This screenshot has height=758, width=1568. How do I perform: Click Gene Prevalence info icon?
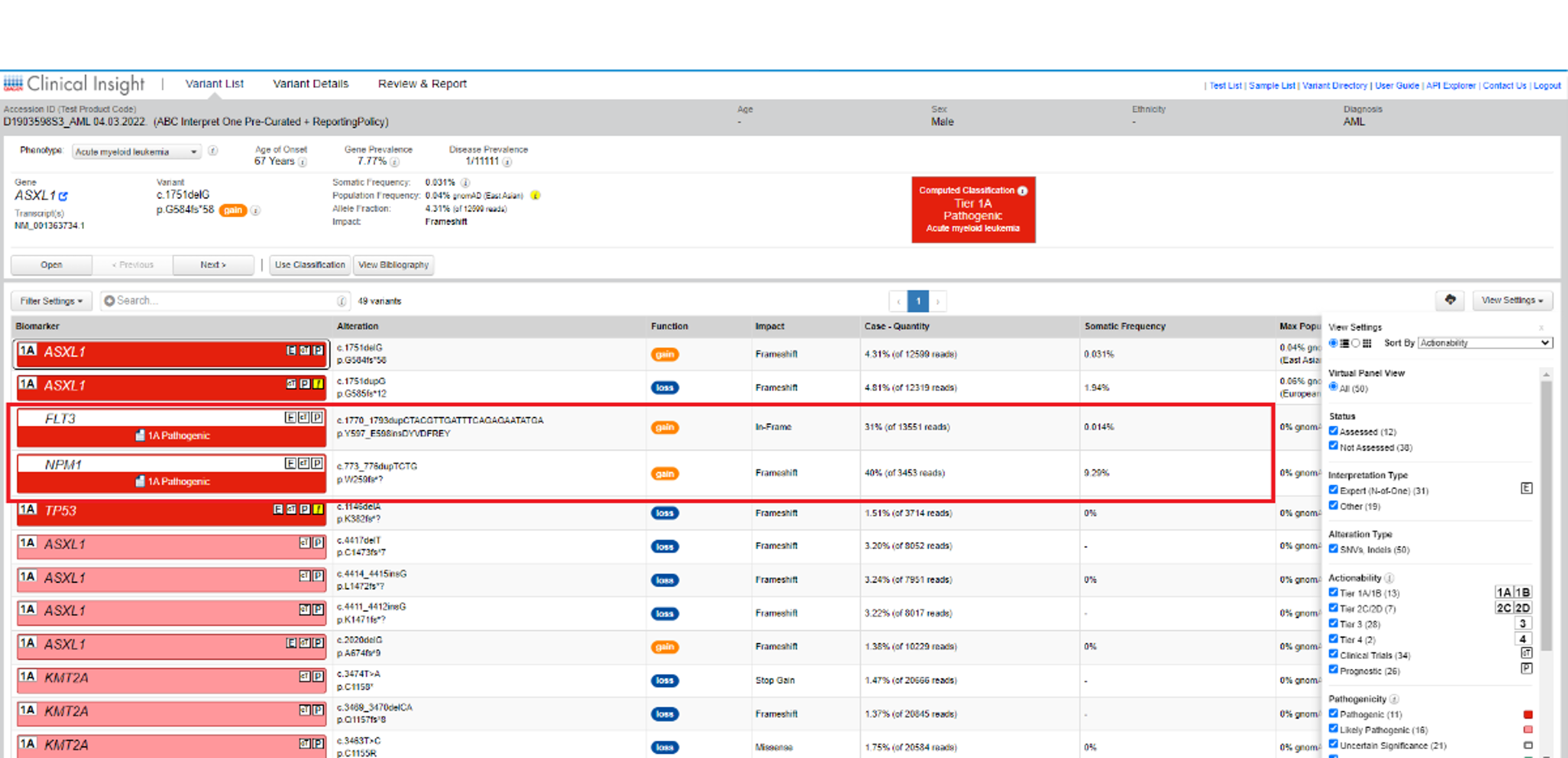click(394, 162)
